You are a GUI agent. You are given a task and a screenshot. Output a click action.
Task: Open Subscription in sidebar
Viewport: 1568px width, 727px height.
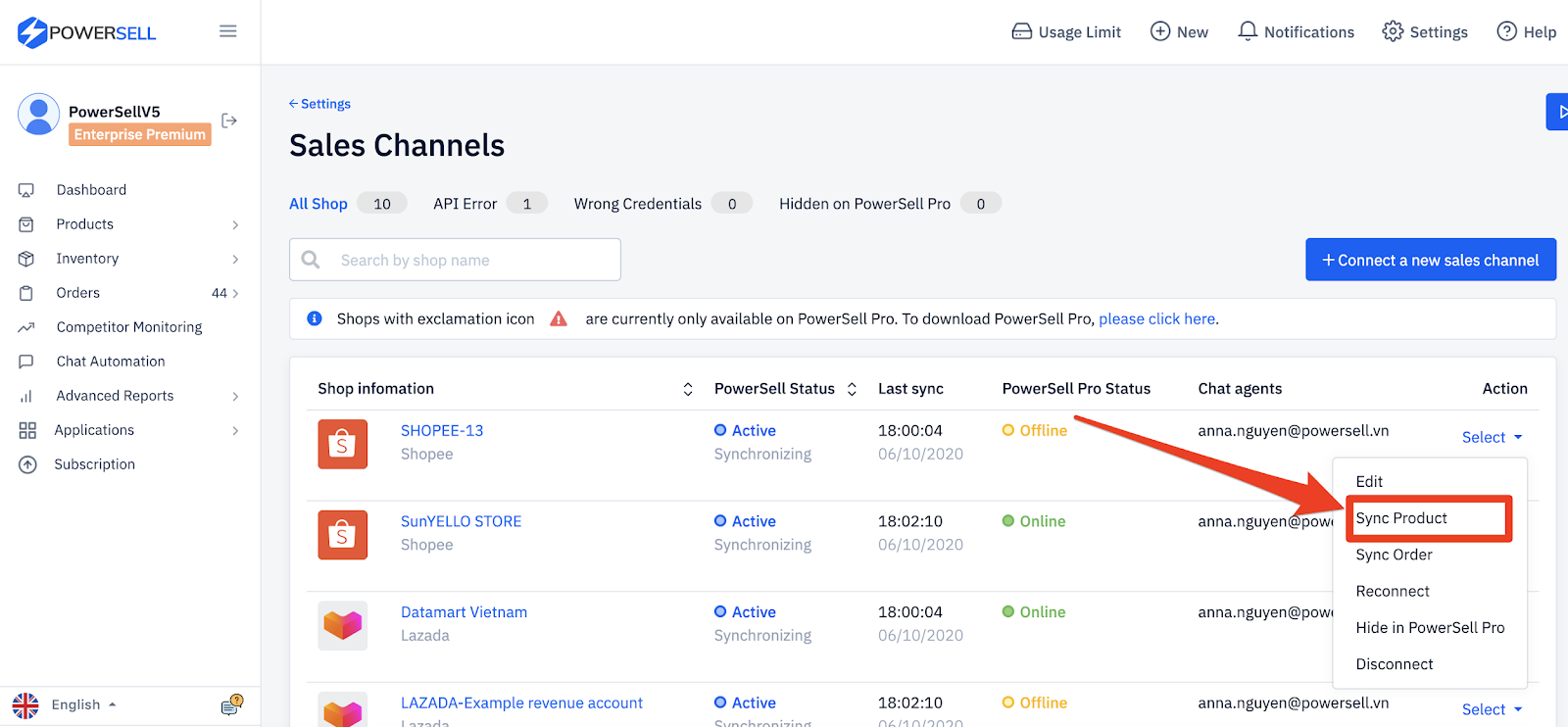tap(95, 464)
